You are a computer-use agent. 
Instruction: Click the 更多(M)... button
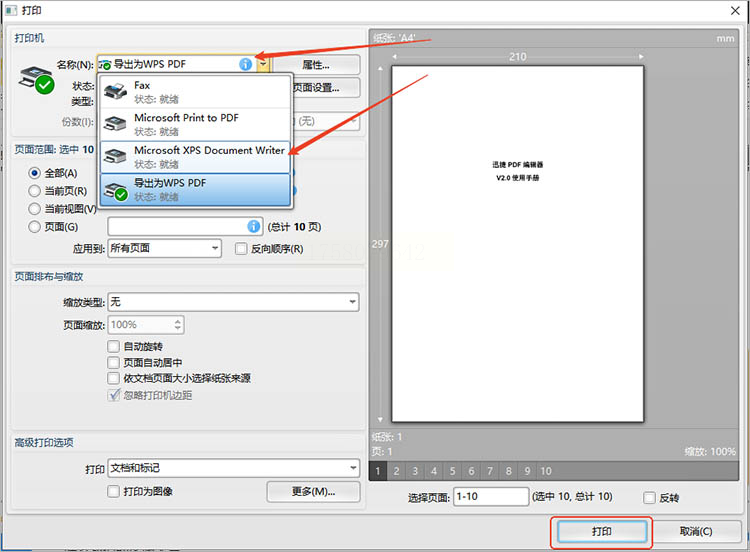[313, 491]
